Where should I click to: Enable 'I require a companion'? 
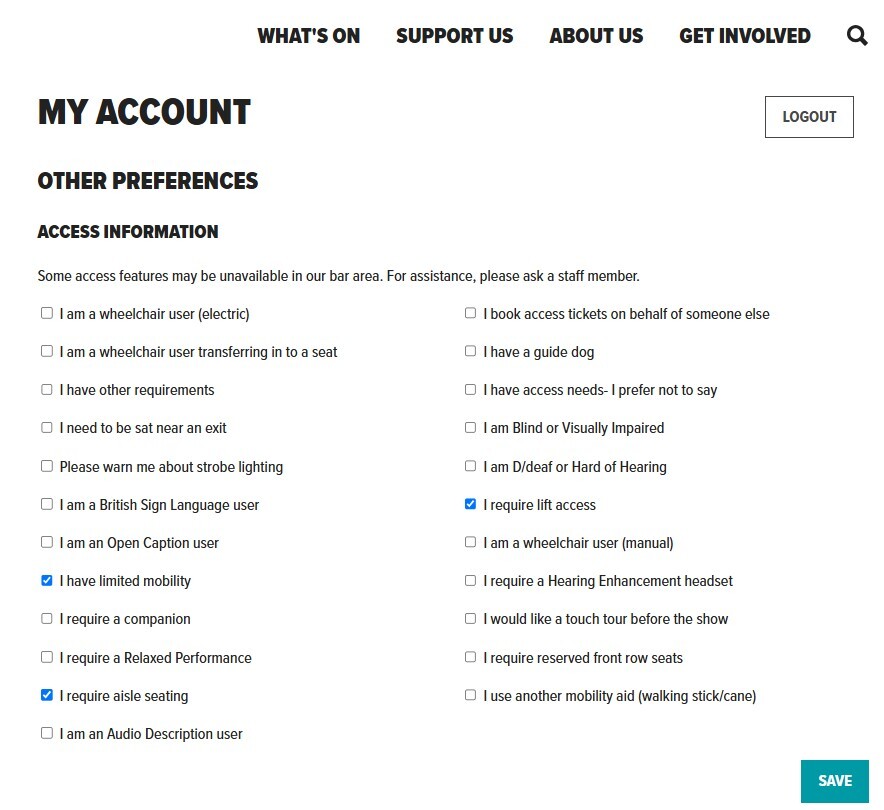click(47, 618)
